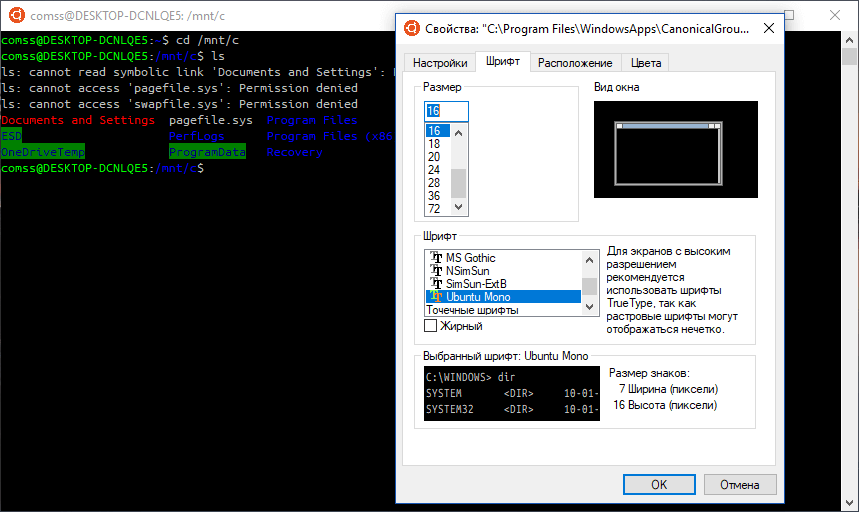The image size is (859, 512).
Task: Click the selected font preview showing C:\WINDOWS> dir
Action: pos(512,393)
